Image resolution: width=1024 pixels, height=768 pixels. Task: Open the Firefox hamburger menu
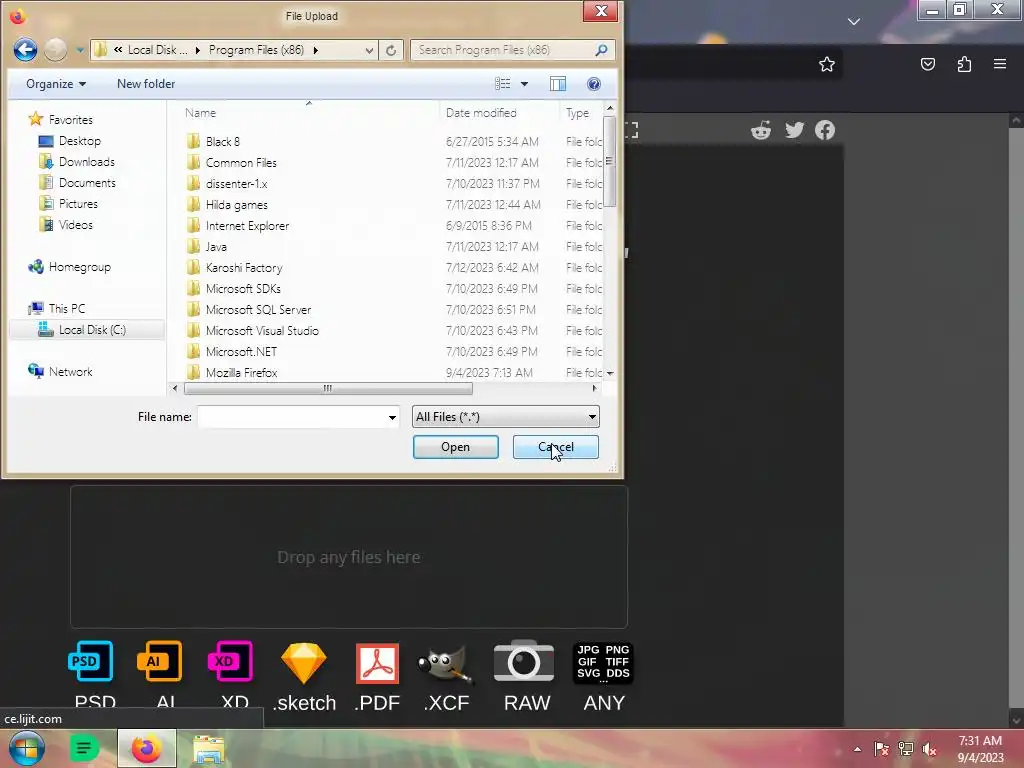(x=1000, y=64)
